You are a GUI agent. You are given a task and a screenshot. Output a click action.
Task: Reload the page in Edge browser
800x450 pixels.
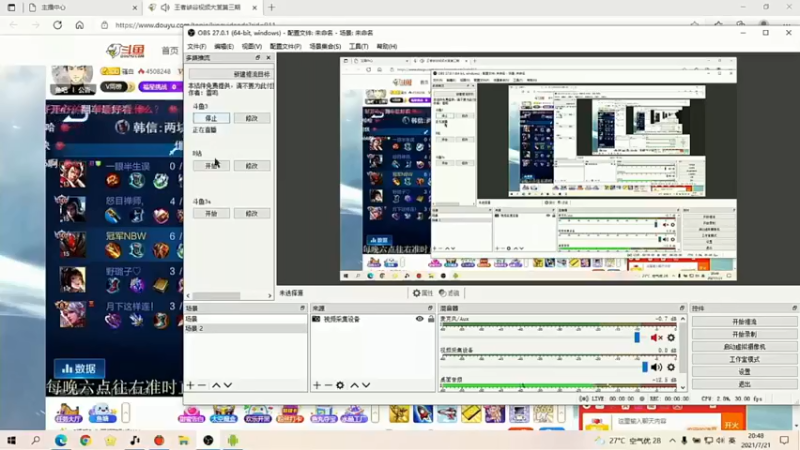point(58,25)
